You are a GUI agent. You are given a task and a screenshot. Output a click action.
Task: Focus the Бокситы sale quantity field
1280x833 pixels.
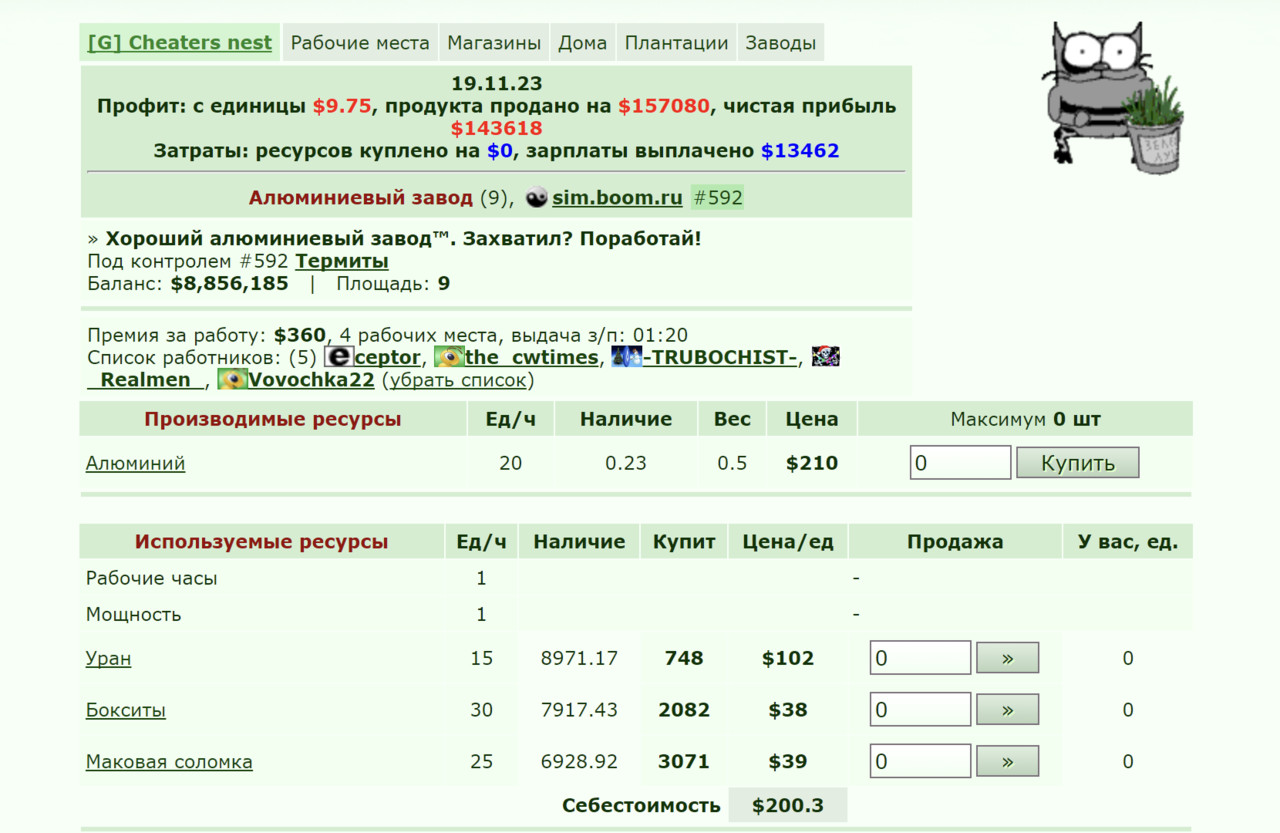click(920, 710)
